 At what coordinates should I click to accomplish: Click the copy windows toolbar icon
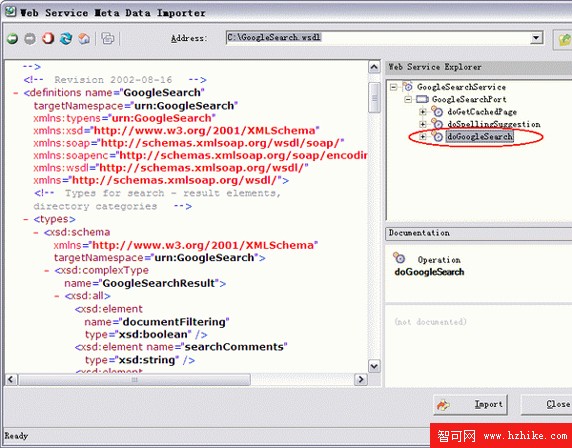tap(108, 38)
